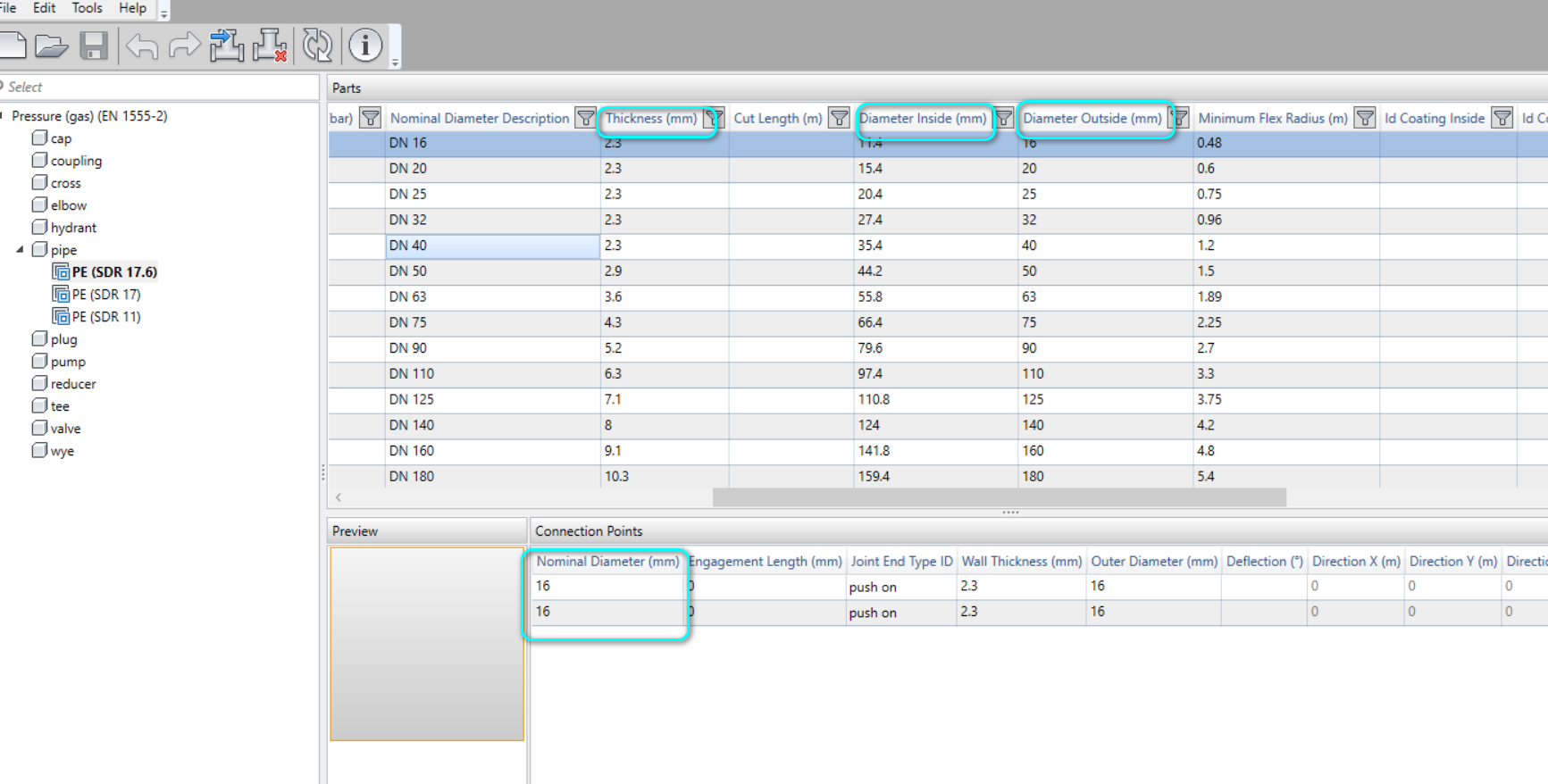Screen dimensions: 1548x784
Task: Select the valve category in tree
Action: (65, 429)
